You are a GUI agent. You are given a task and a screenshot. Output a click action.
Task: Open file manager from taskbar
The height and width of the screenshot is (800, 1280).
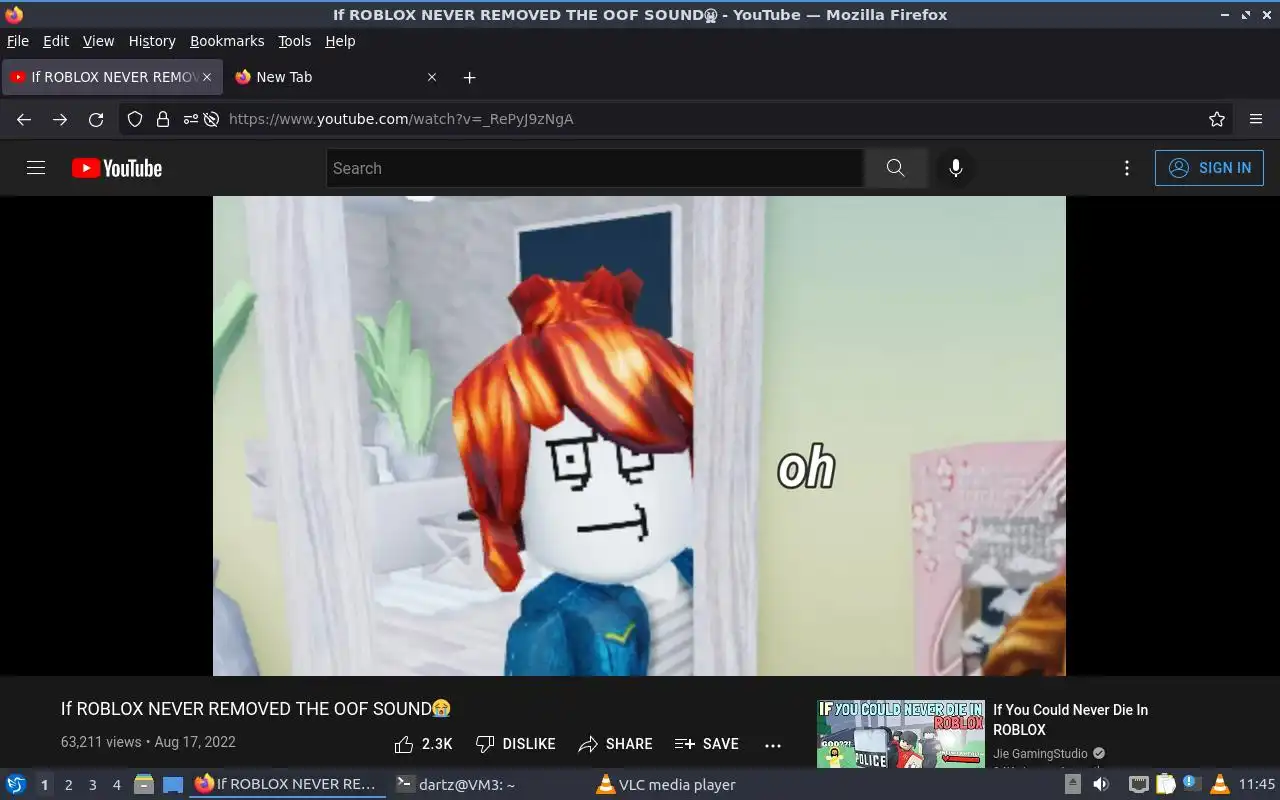(143, 784)
